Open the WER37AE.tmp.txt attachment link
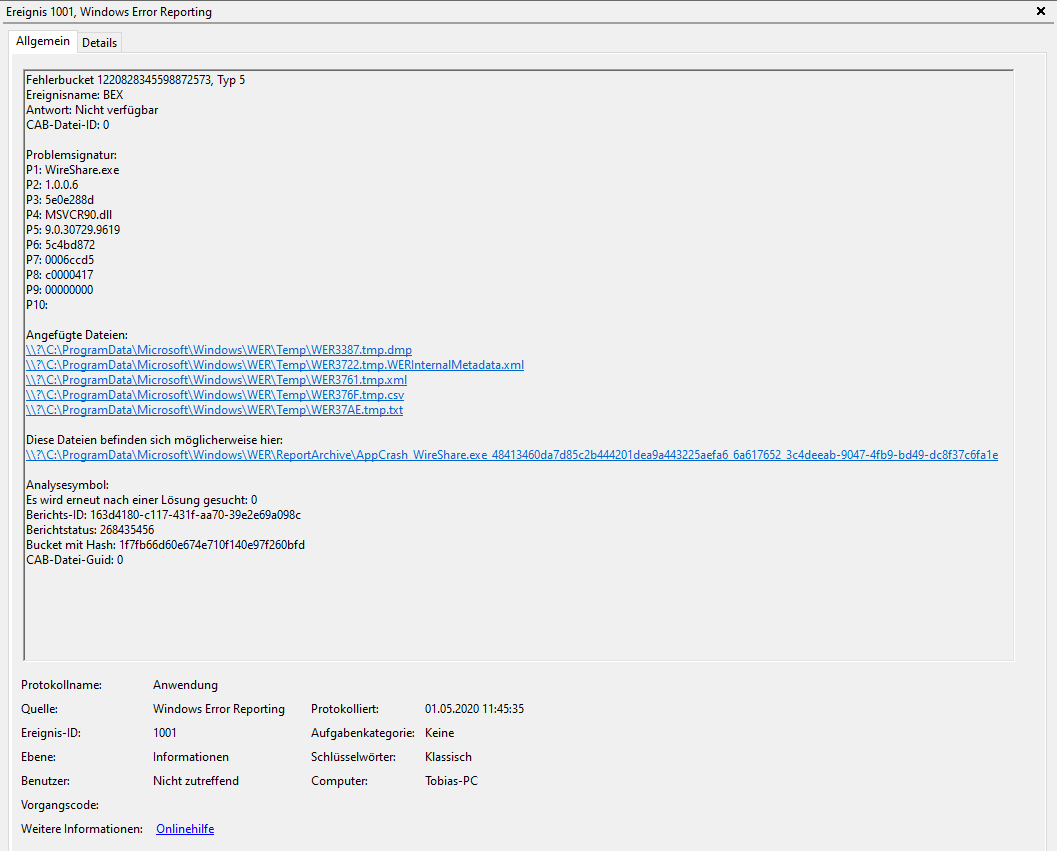Screen dimensions: 1057x851 (214, 410)
